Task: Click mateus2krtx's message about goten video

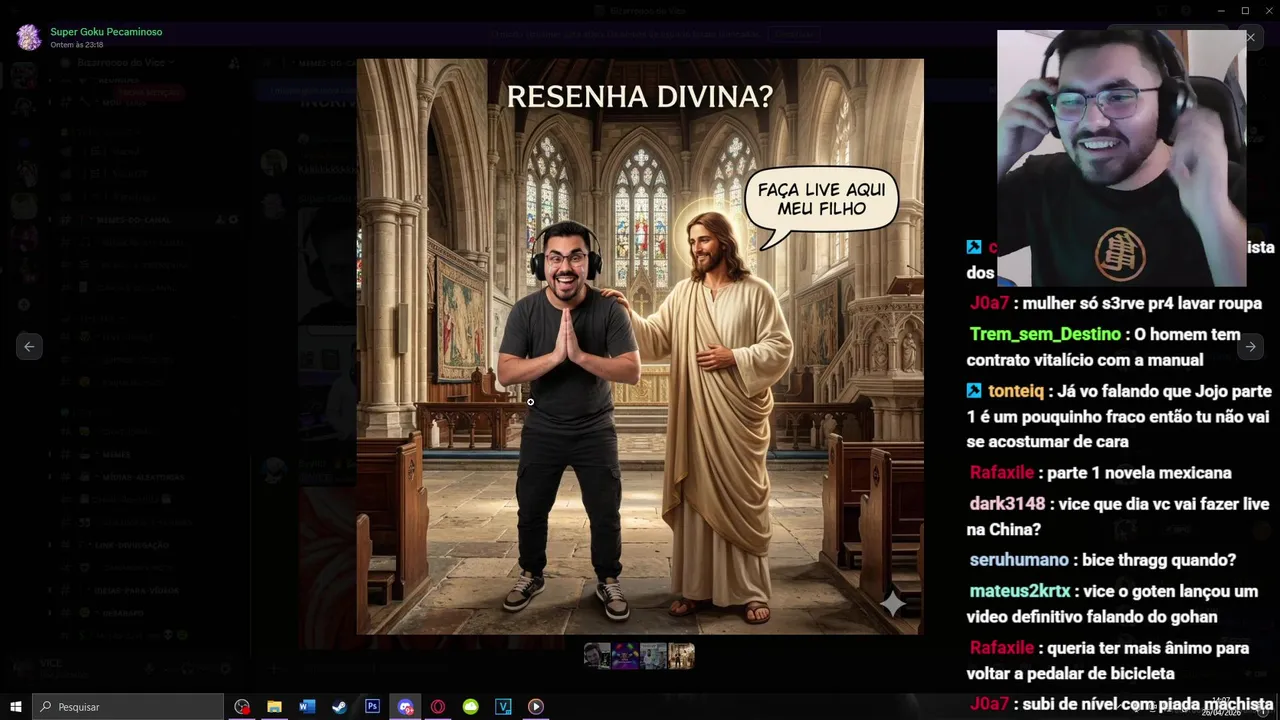Action: pos(1112,604)
